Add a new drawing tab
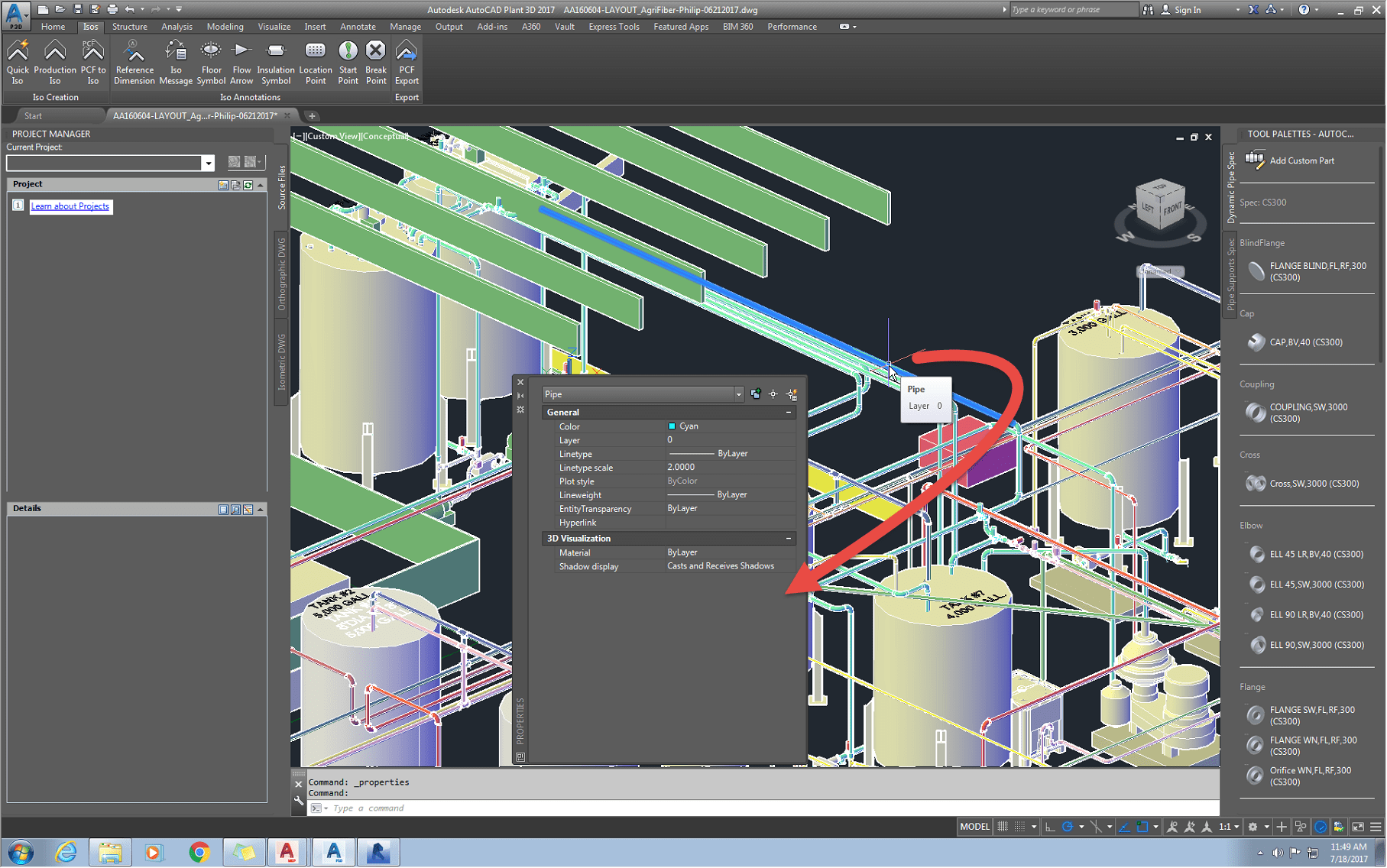The width and height of the screenshot is (1387, 868). pos(312,116)
